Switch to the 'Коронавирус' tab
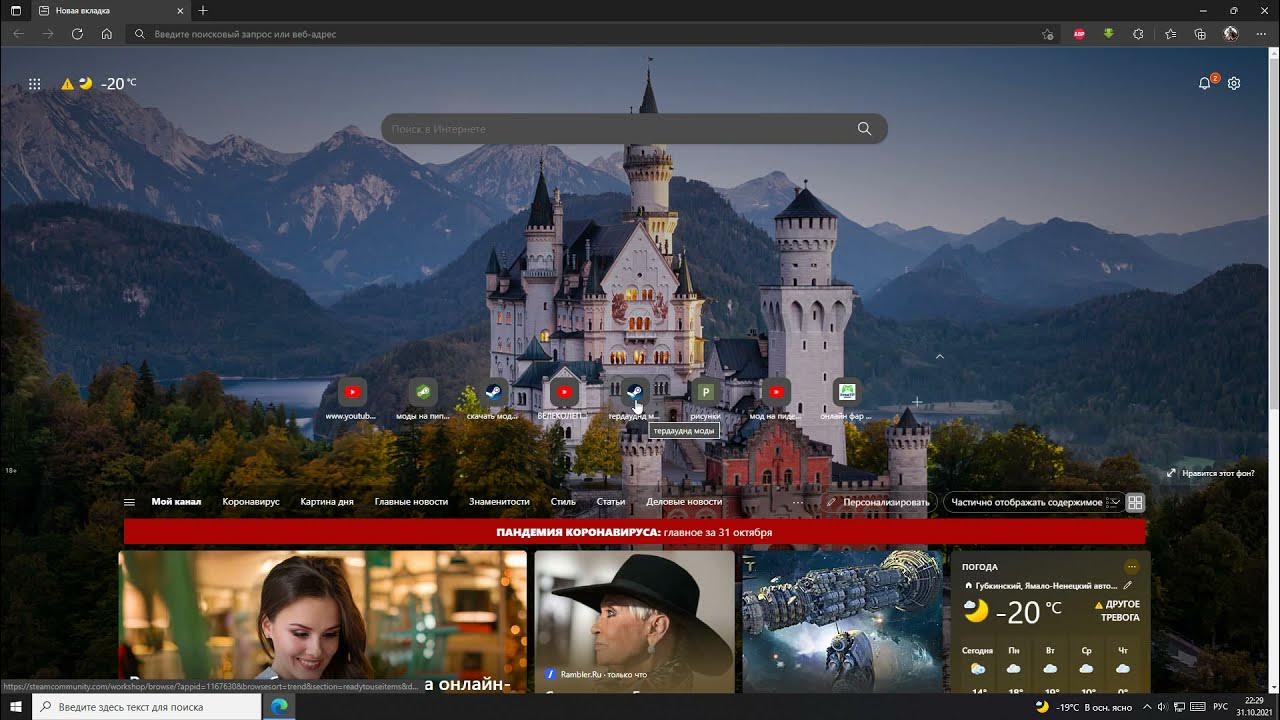The width and height of the screenshot is (1280, 720). click(251, 502)
